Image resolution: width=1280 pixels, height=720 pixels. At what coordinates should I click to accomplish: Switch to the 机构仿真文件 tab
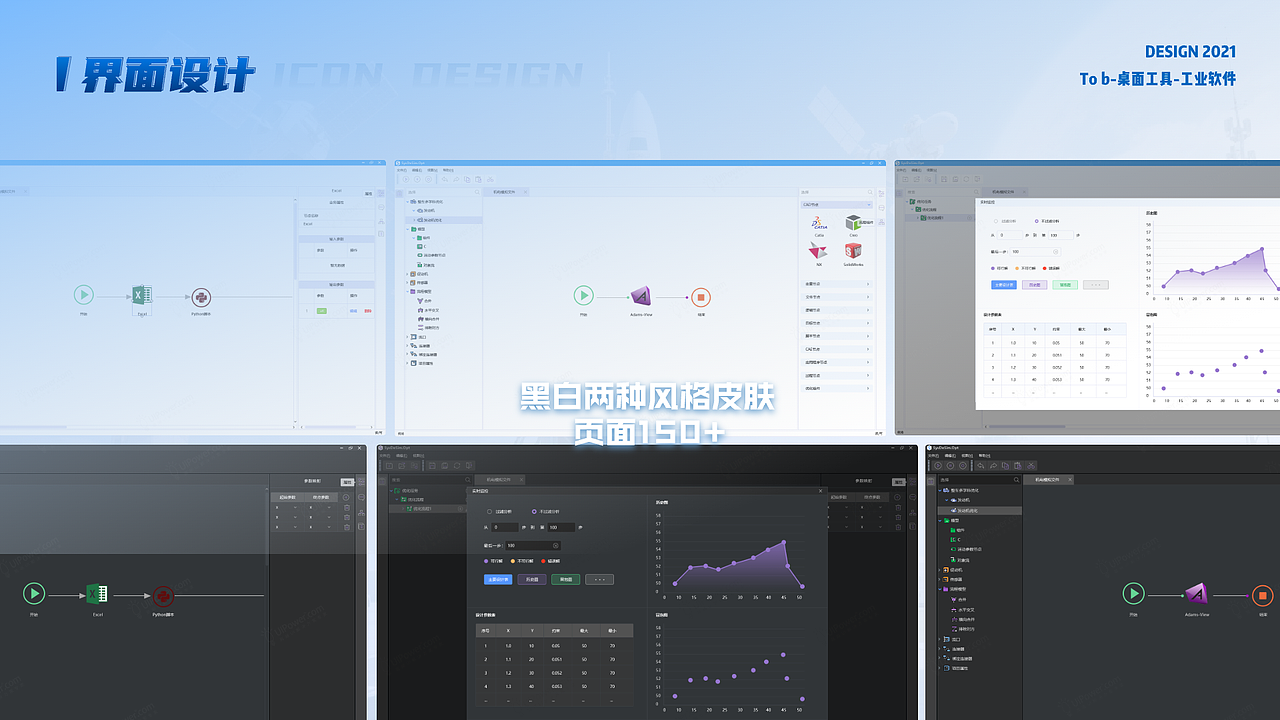(505, 192)
